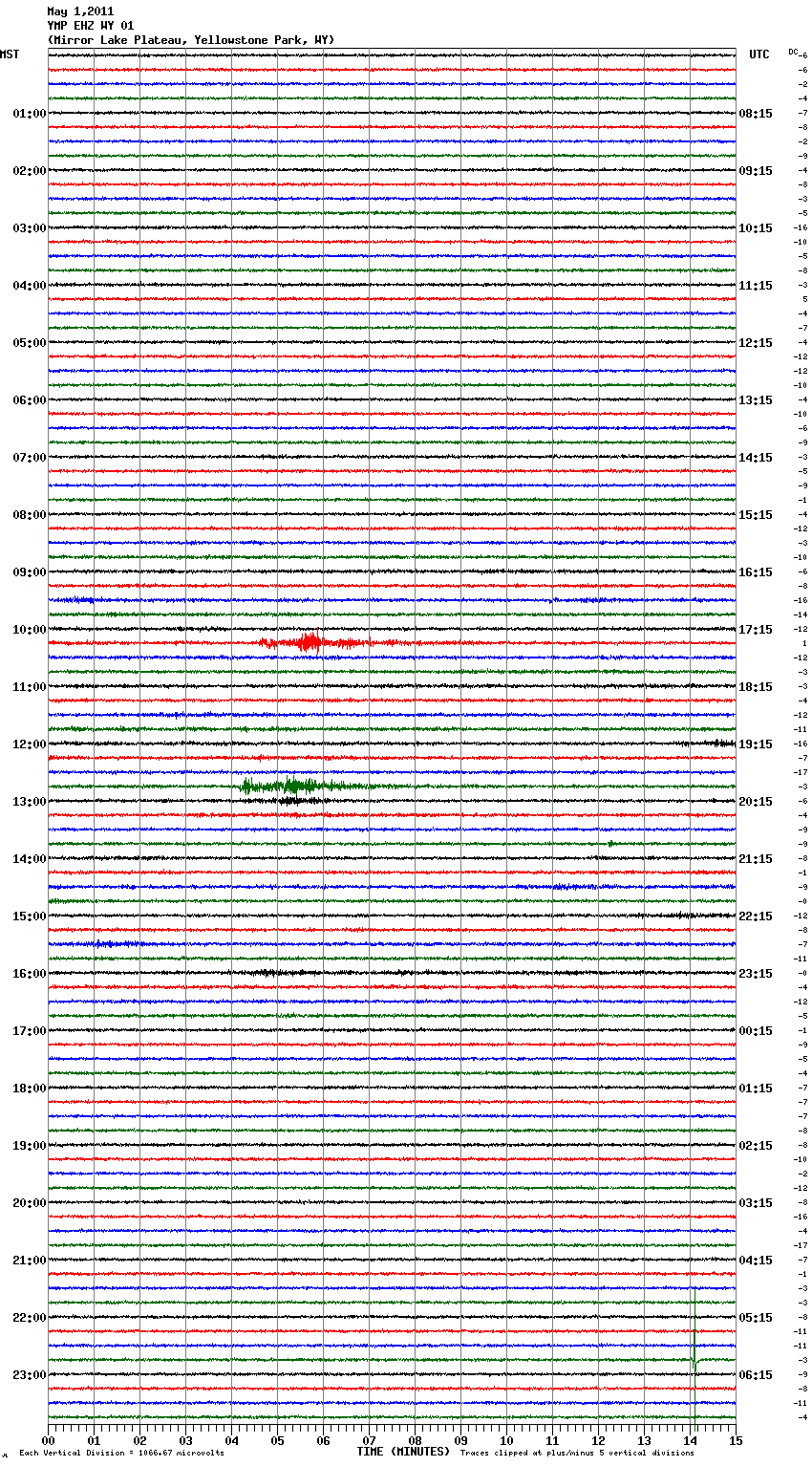The width and height of the screenshot is (812, 1466).
Task: Select the 22:00 MST time label
Action: 29,1318
